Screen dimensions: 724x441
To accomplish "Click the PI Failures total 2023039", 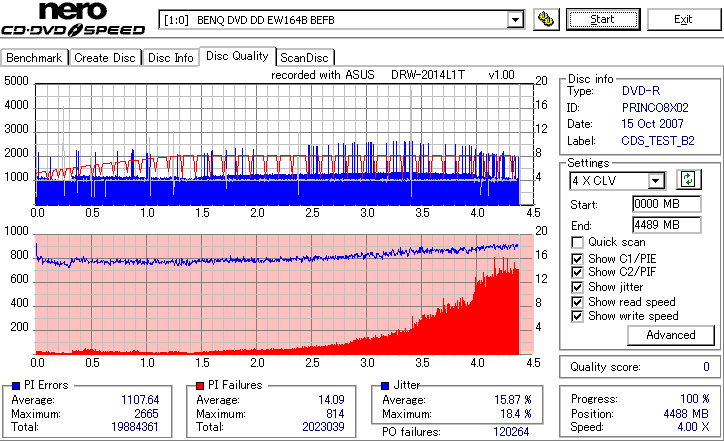I will click(323, 427).
